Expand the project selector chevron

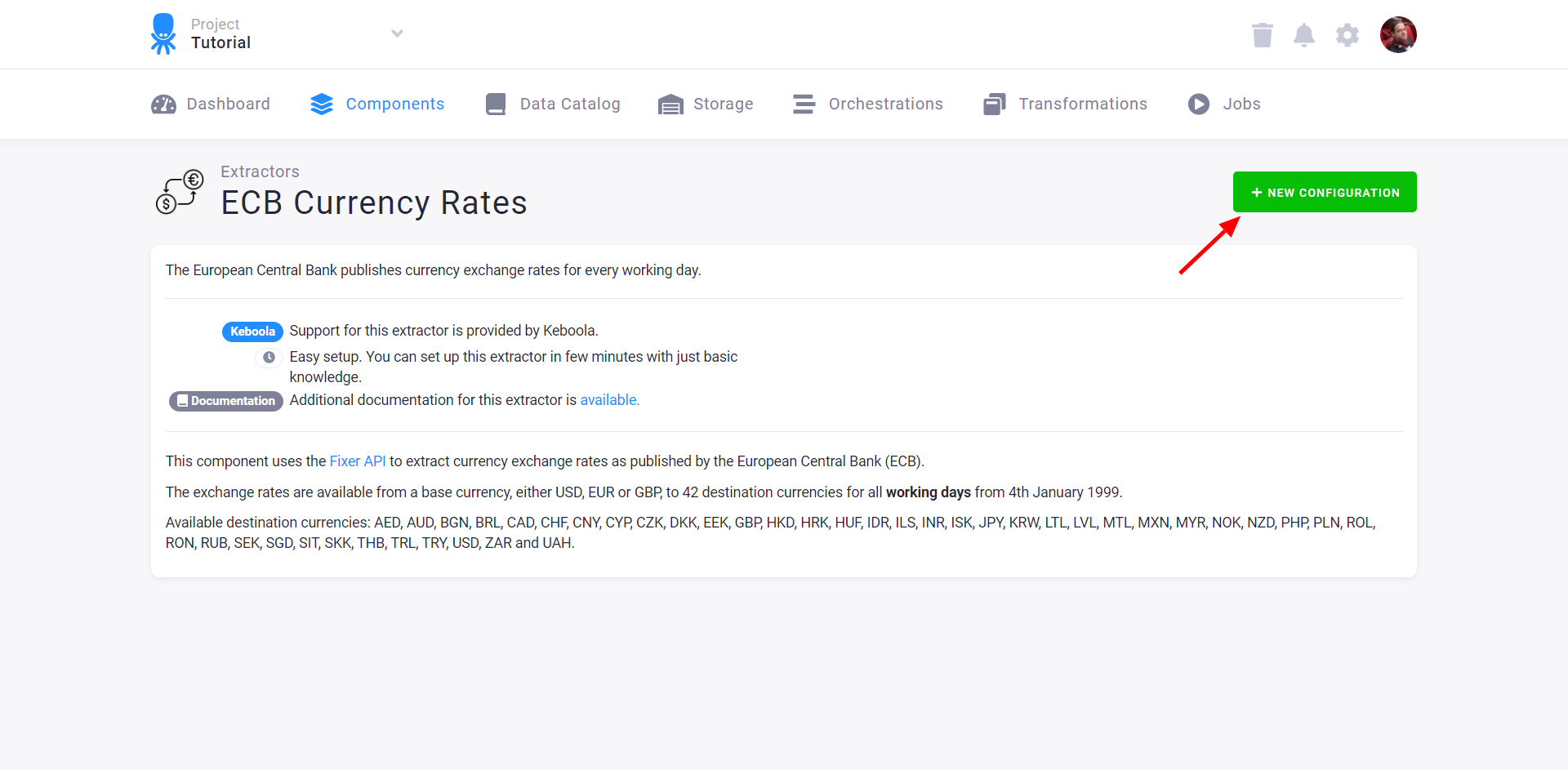coord(397,33)
